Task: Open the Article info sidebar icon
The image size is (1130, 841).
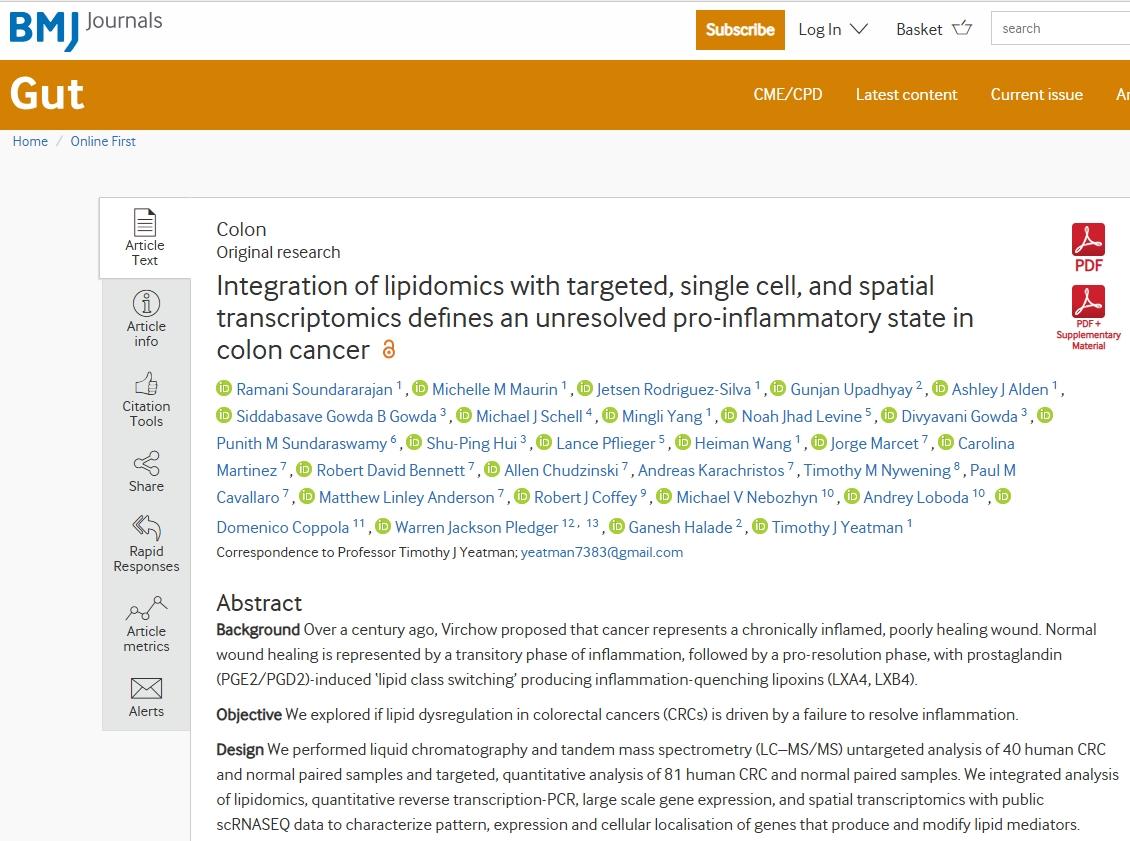Action: click(x=146, y=304)
